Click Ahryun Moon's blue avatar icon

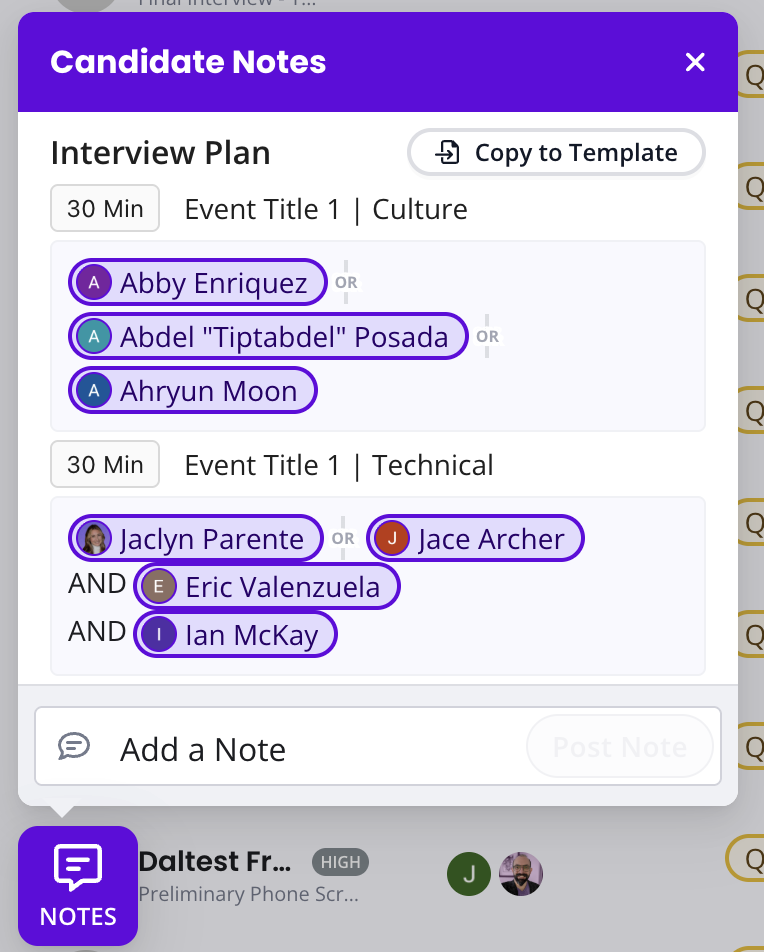click(94, 391)
